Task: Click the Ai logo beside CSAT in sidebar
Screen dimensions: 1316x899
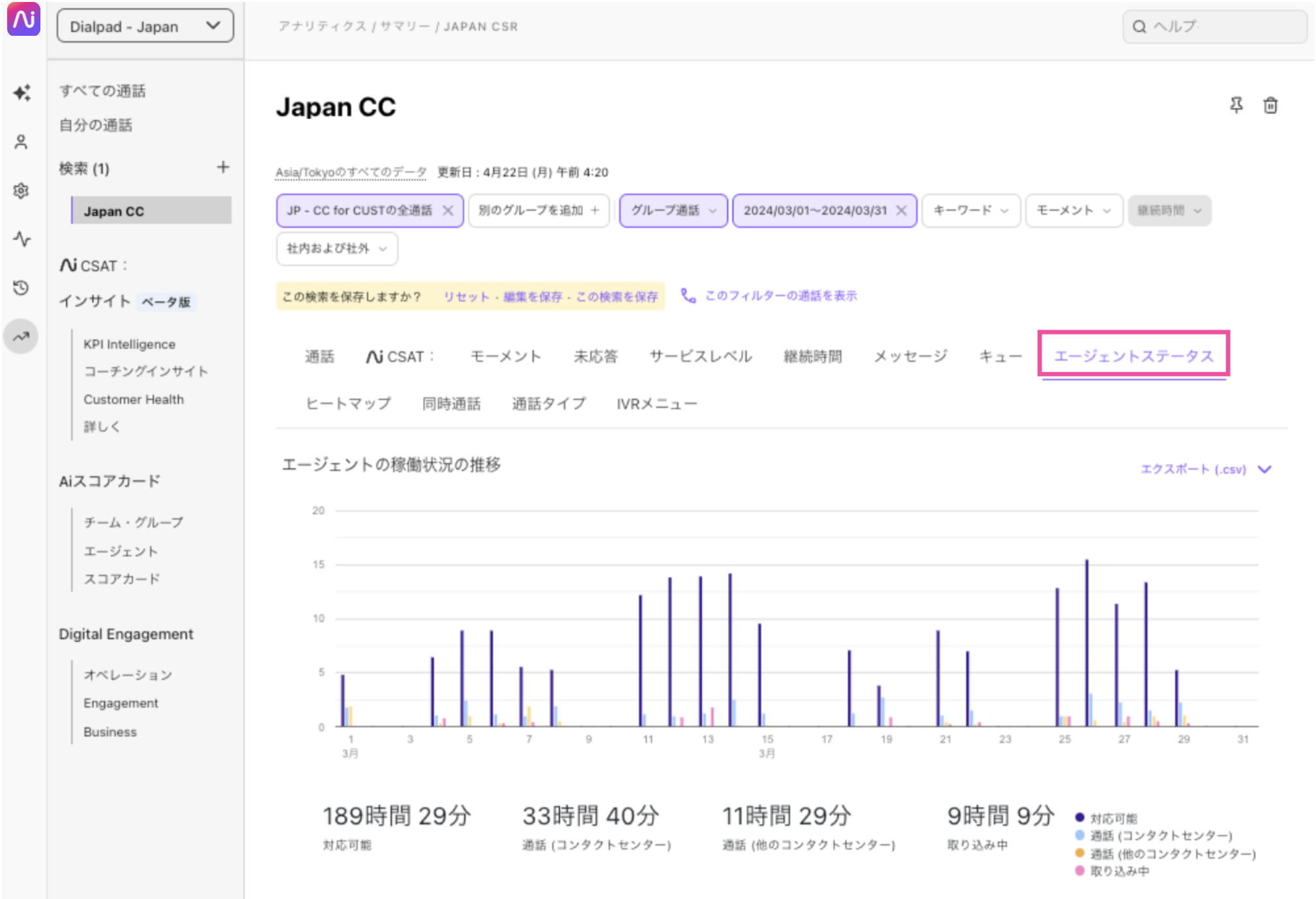Action: 68,265
